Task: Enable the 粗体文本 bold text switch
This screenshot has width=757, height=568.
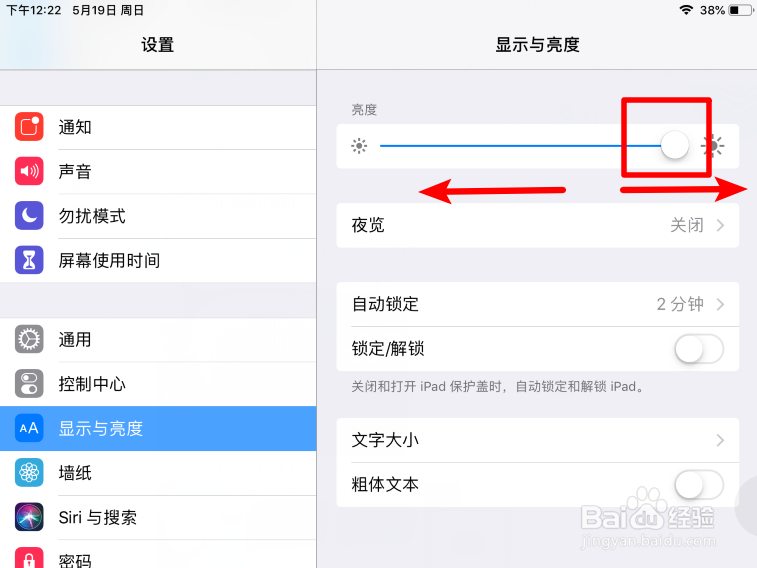Action: point(699,485)
